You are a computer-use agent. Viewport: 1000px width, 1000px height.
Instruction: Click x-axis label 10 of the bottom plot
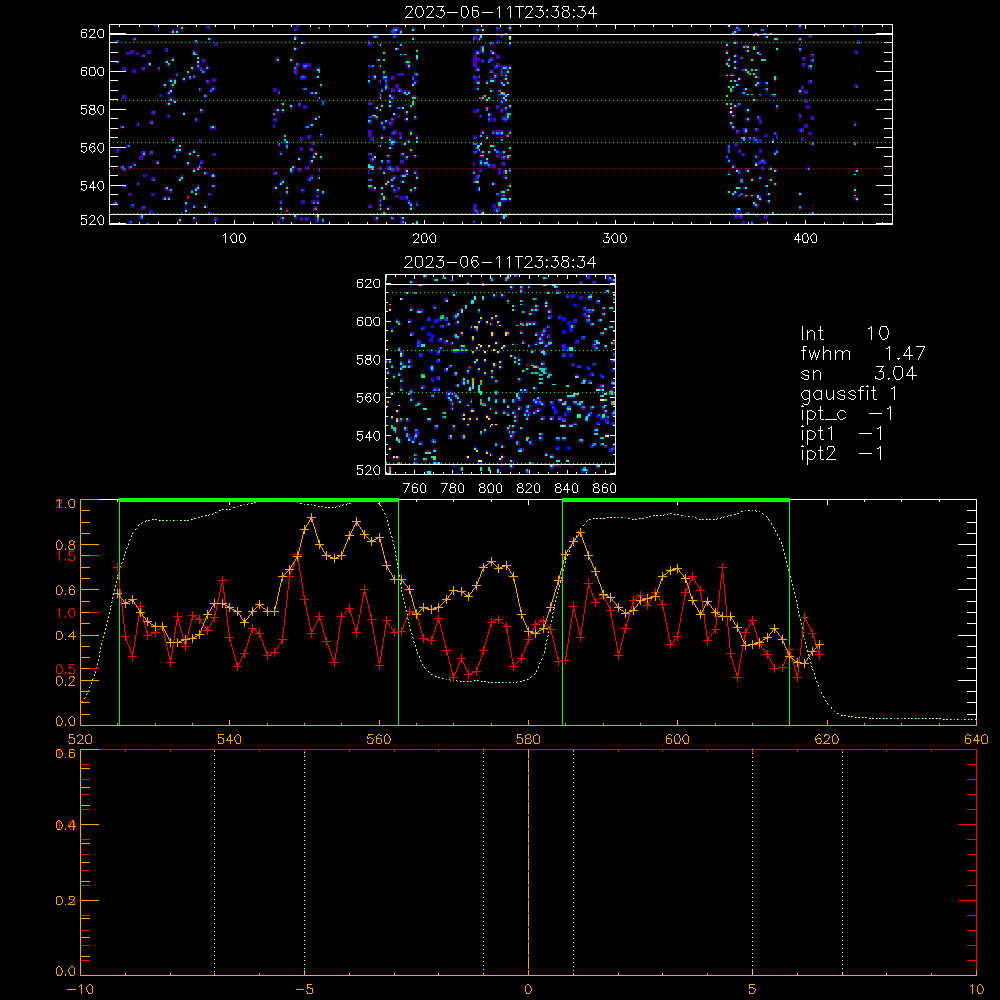pos(976,989)
